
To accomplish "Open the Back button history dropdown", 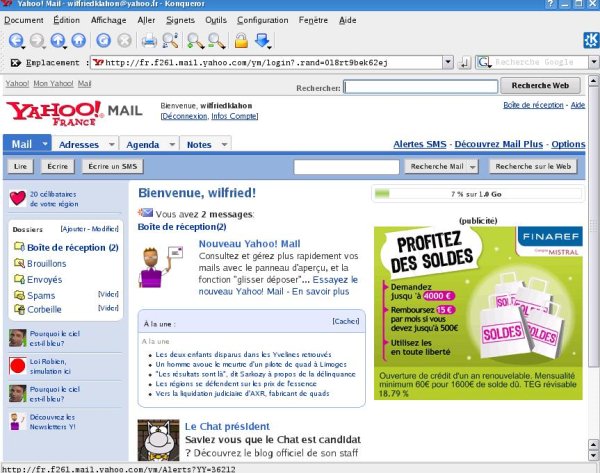I will [x=23, y=47].
